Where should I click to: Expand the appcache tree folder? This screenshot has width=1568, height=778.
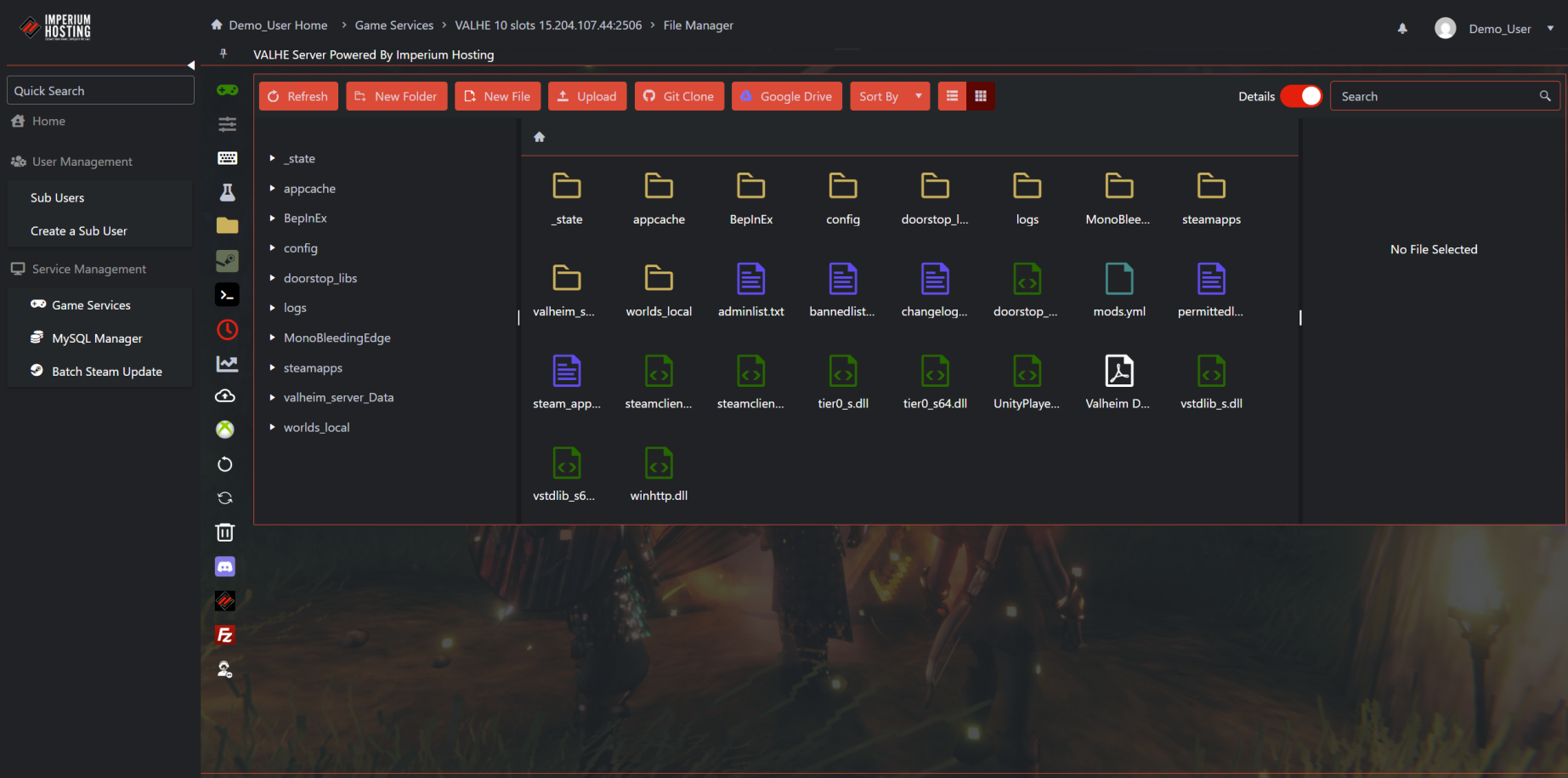point(272,188)
